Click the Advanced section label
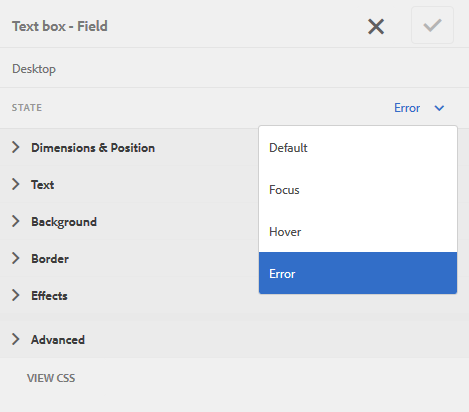This screenshot has height=412, width=469. (x=58, y=340)
